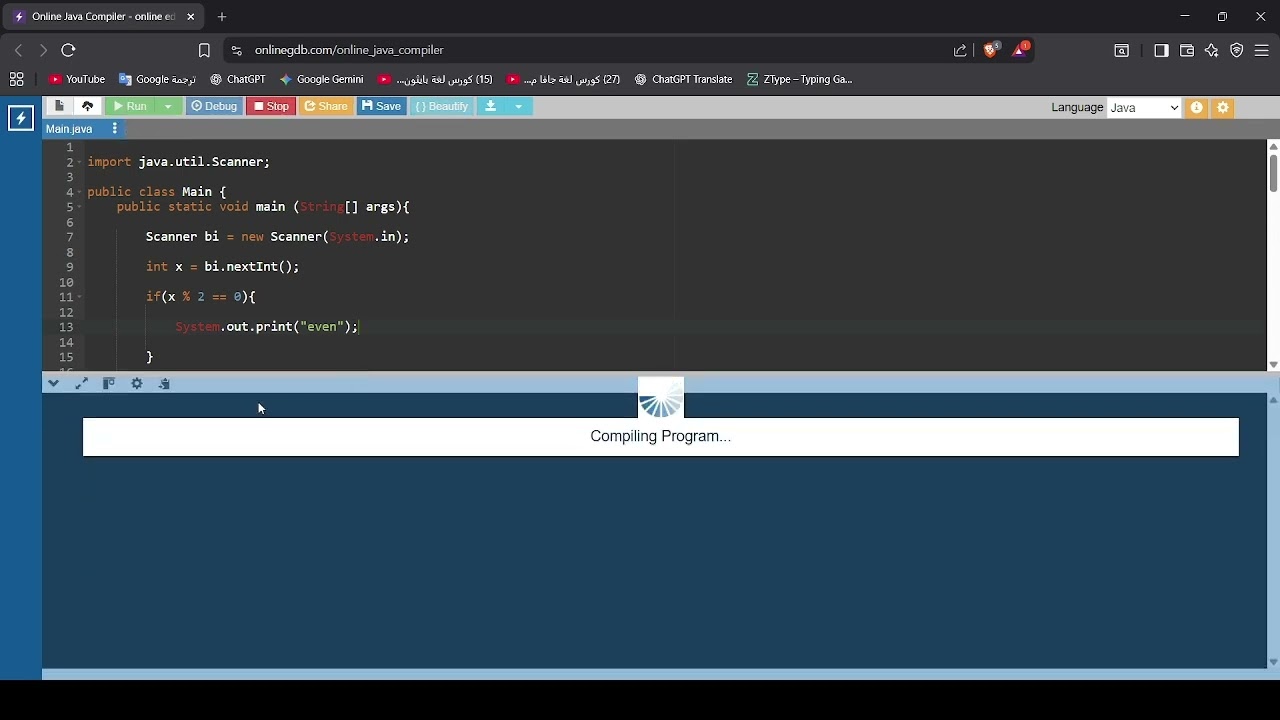This screenshot has width=1280, height=720.
Task: Open editor settings gear icon
Action: tap(1224, 107)
